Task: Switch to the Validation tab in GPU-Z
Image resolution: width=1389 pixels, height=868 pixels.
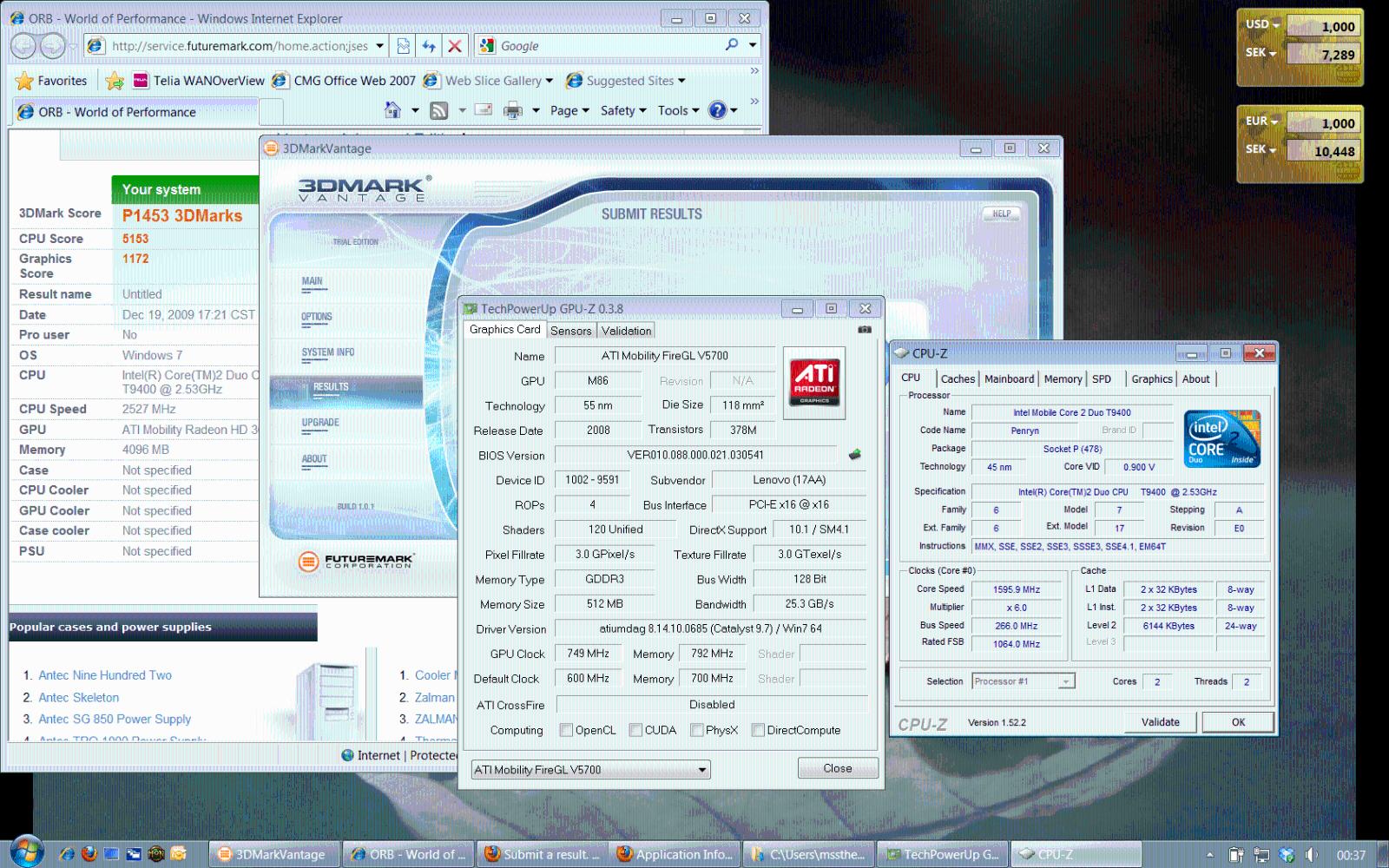Action: (x=626, y=331)
